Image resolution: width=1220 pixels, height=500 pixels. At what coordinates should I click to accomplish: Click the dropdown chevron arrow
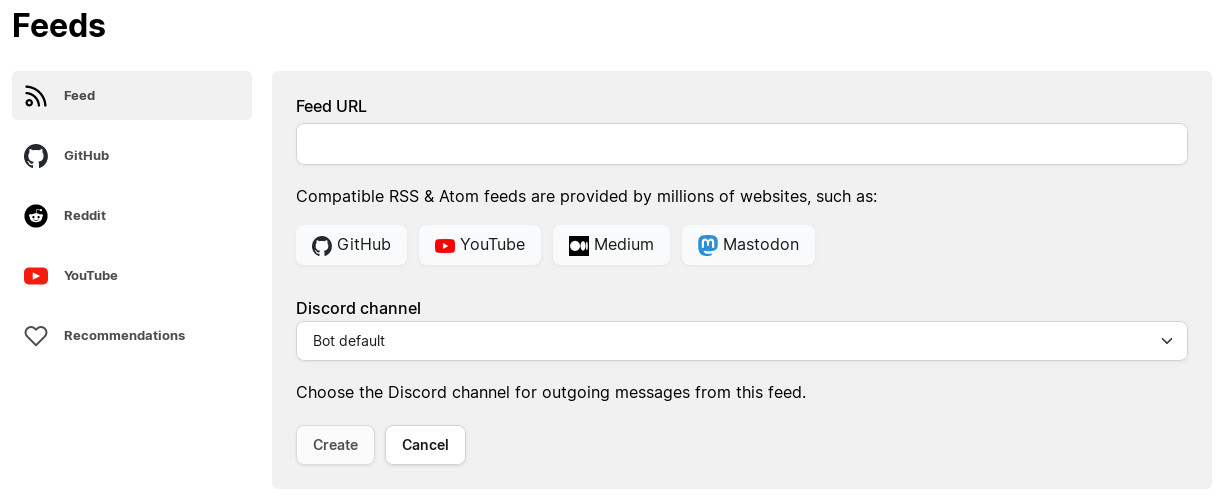click(1167, 341)
